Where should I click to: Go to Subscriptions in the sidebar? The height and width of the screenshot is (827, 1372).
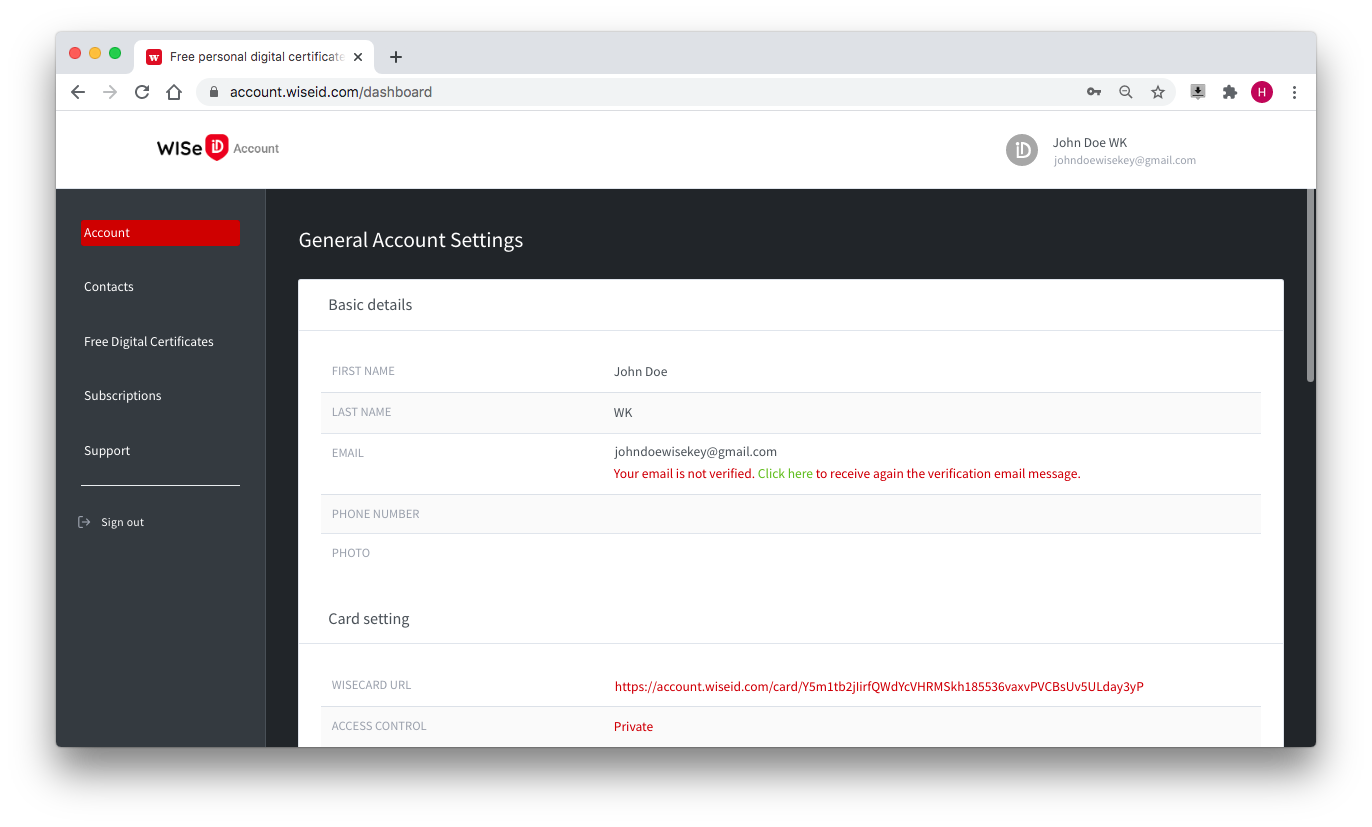pos(123,396)
